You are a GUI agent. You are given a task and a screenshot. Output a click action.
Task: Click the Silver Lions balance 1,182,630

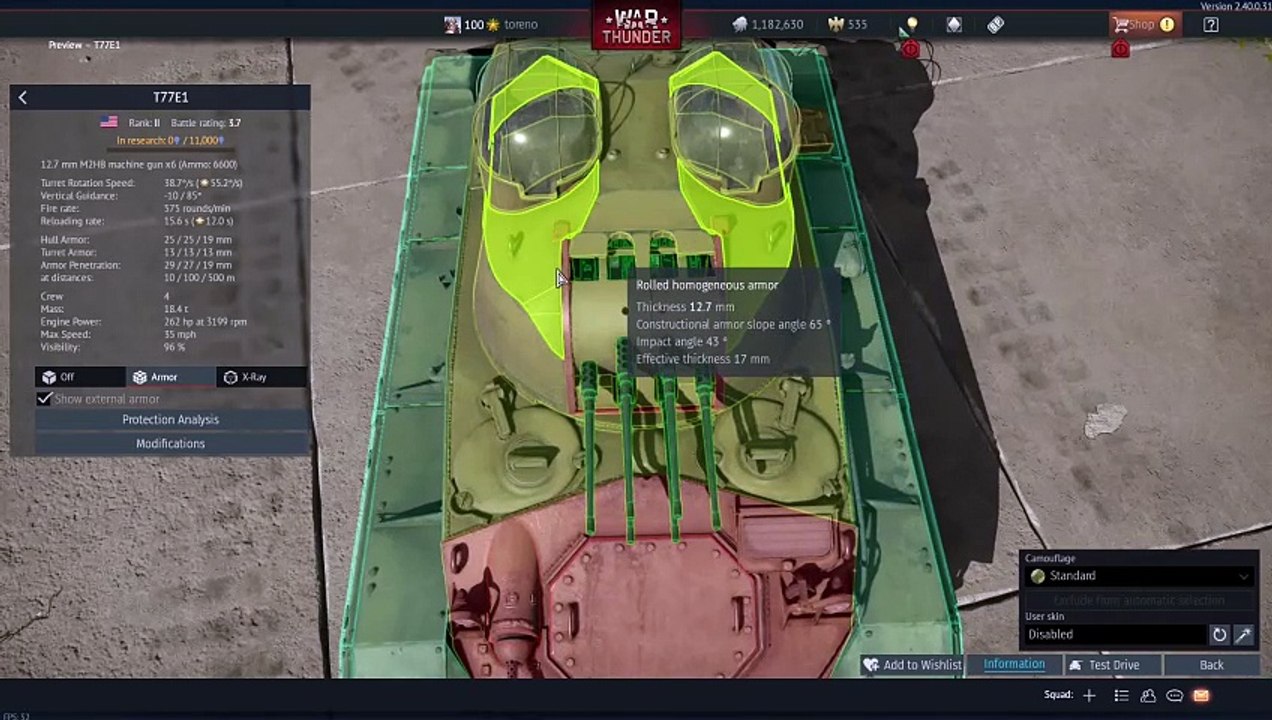[768, 24]
